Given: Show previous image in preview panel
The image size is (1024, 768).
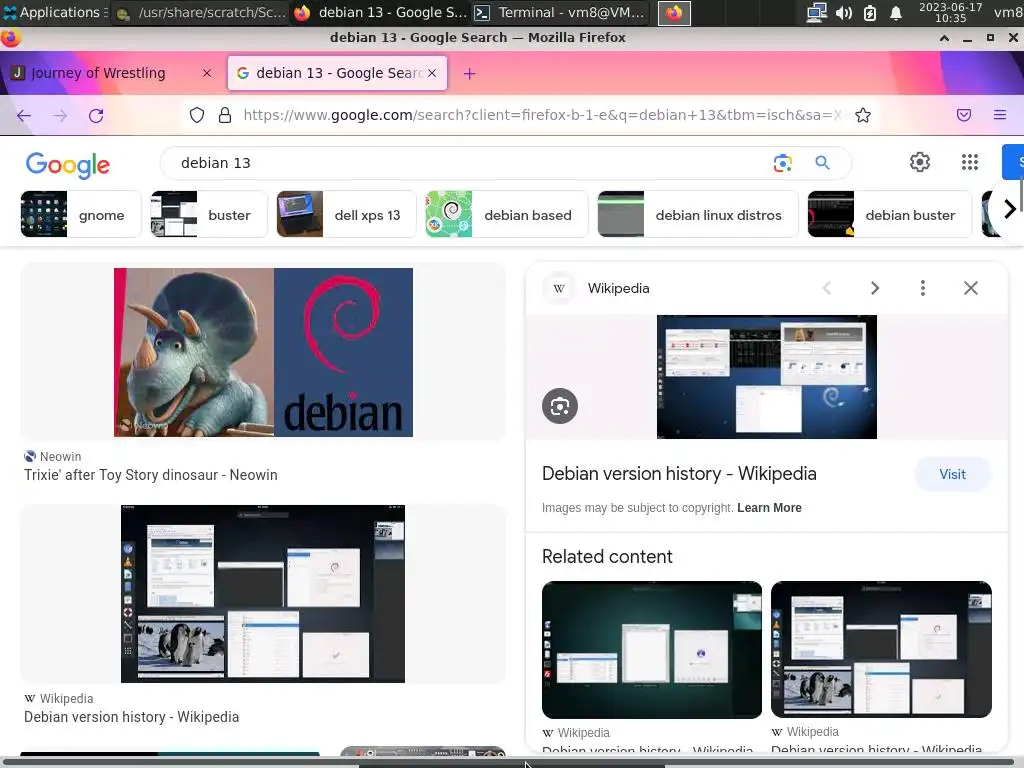Looking at the screenshot, I should [x=827, y=288].
